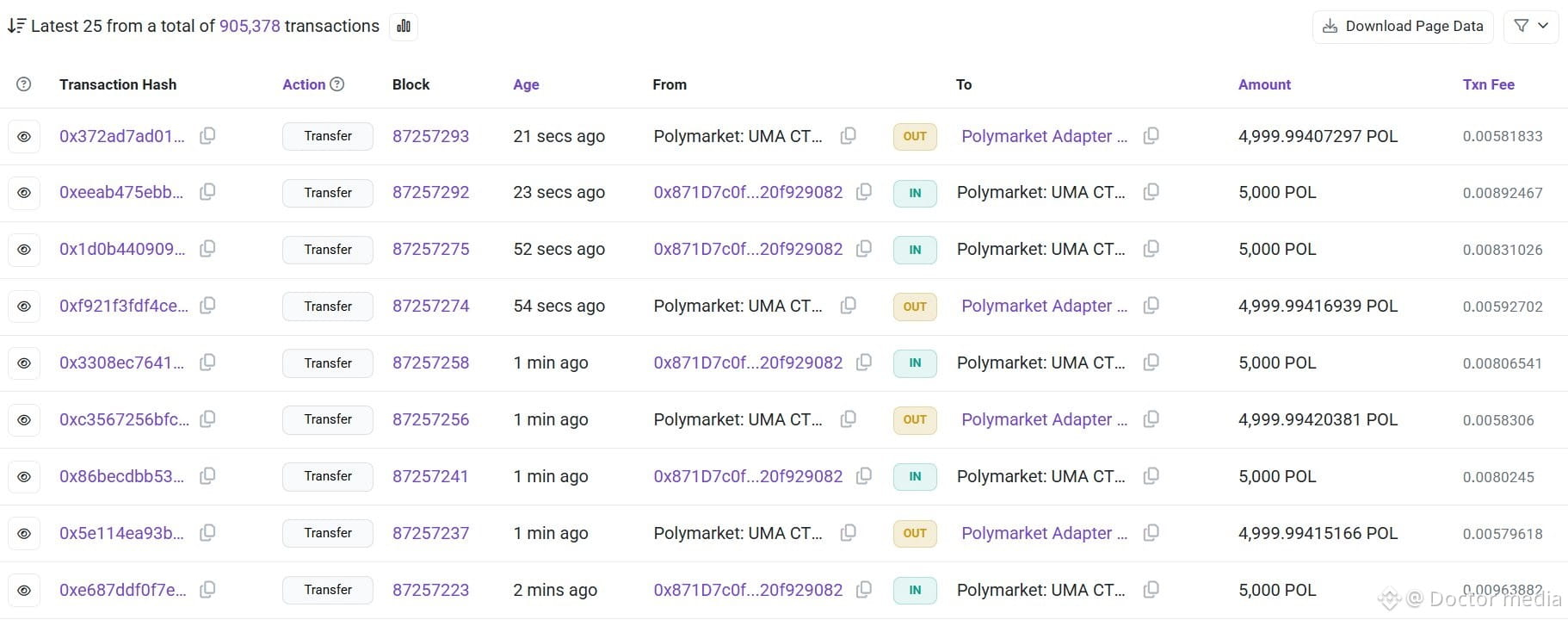The image size is (1568, 620).
Task: Copy From address in block 87257292 row
Action: (864, 192)
